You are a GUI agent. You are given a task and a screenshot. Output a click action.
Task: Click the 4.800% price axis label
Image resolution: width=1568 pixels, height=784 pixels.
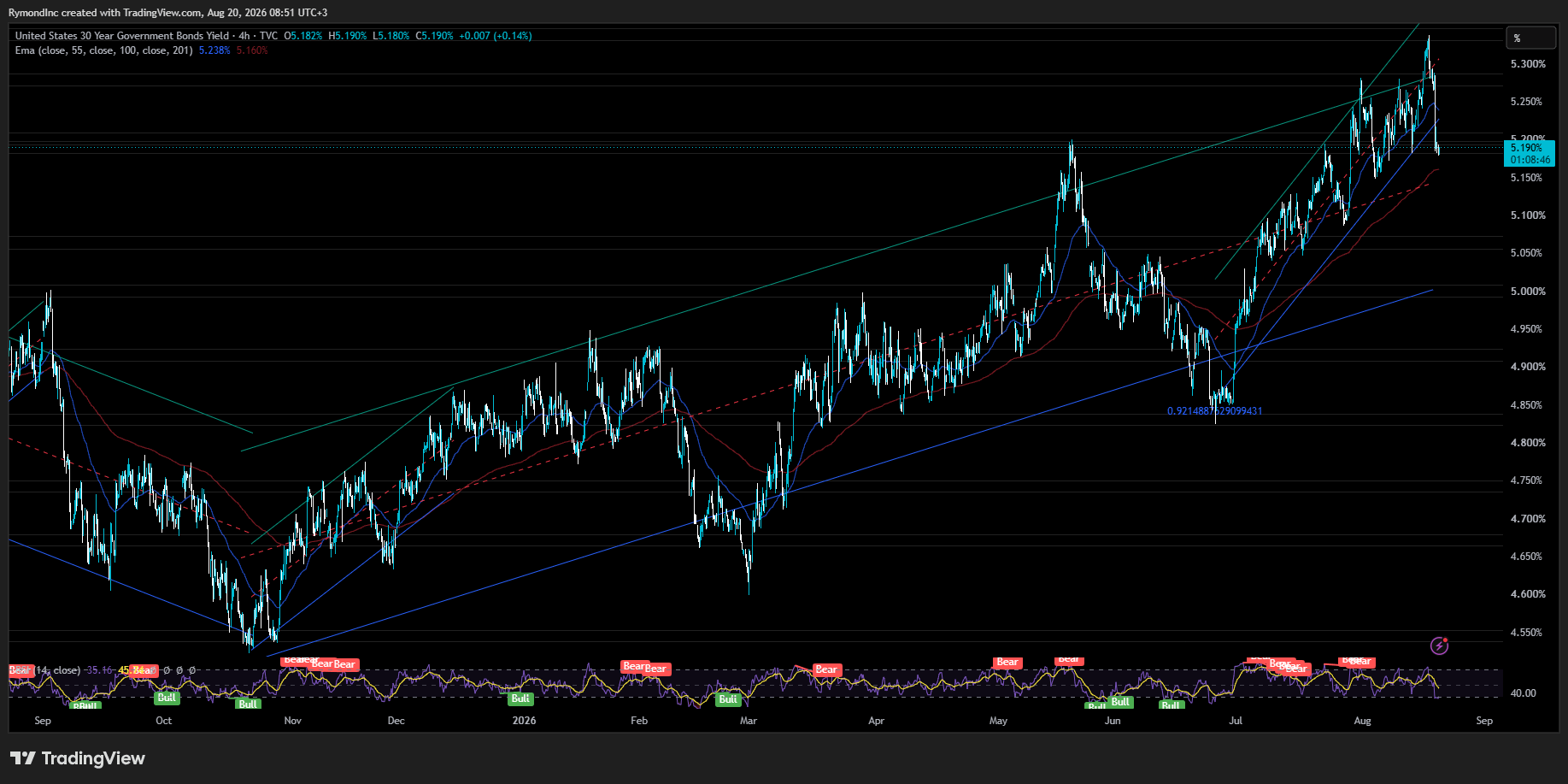click(1528, 443)
